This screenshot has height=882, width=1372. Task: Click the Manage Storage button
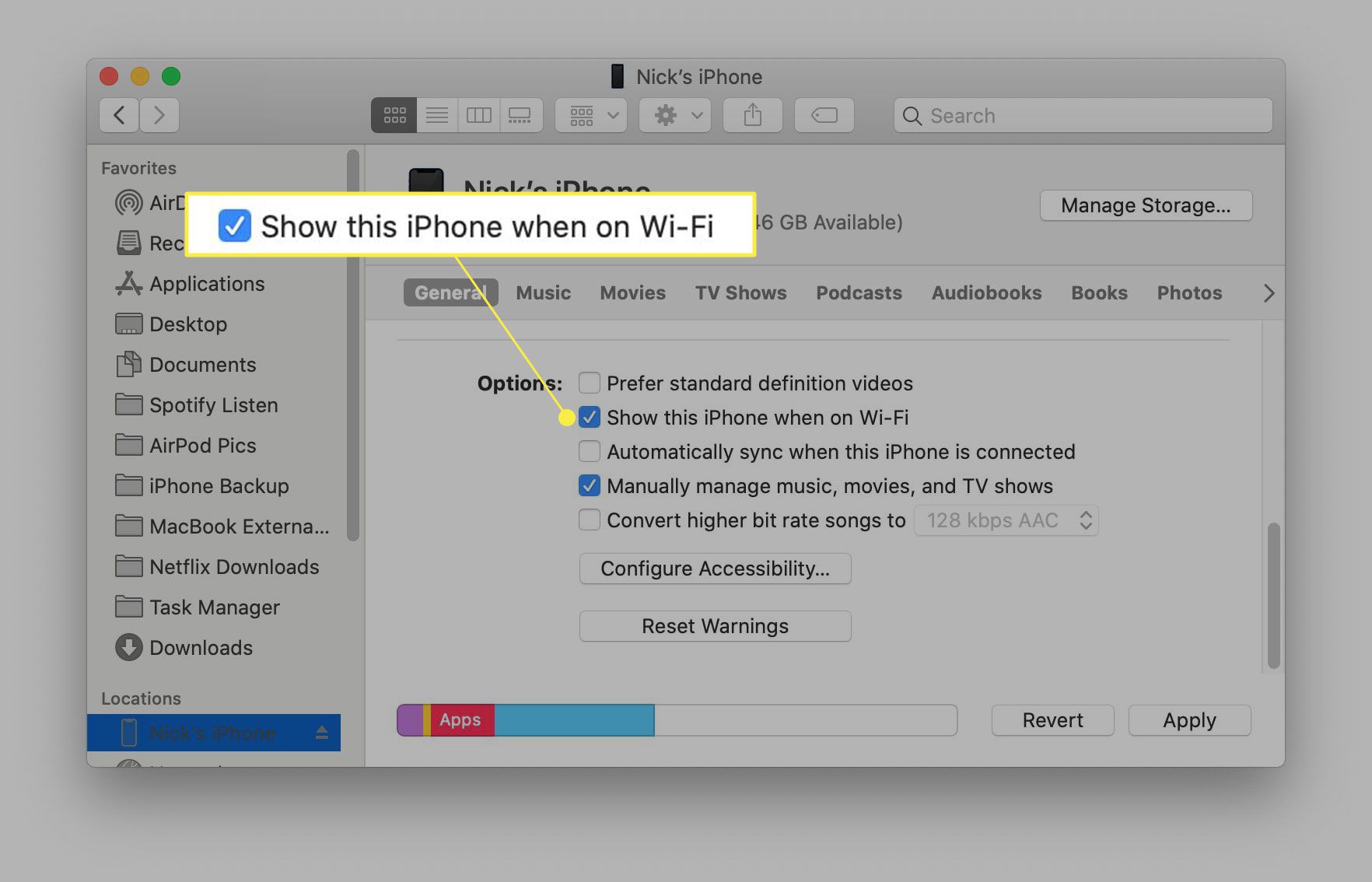click(x=1146, y=205)
